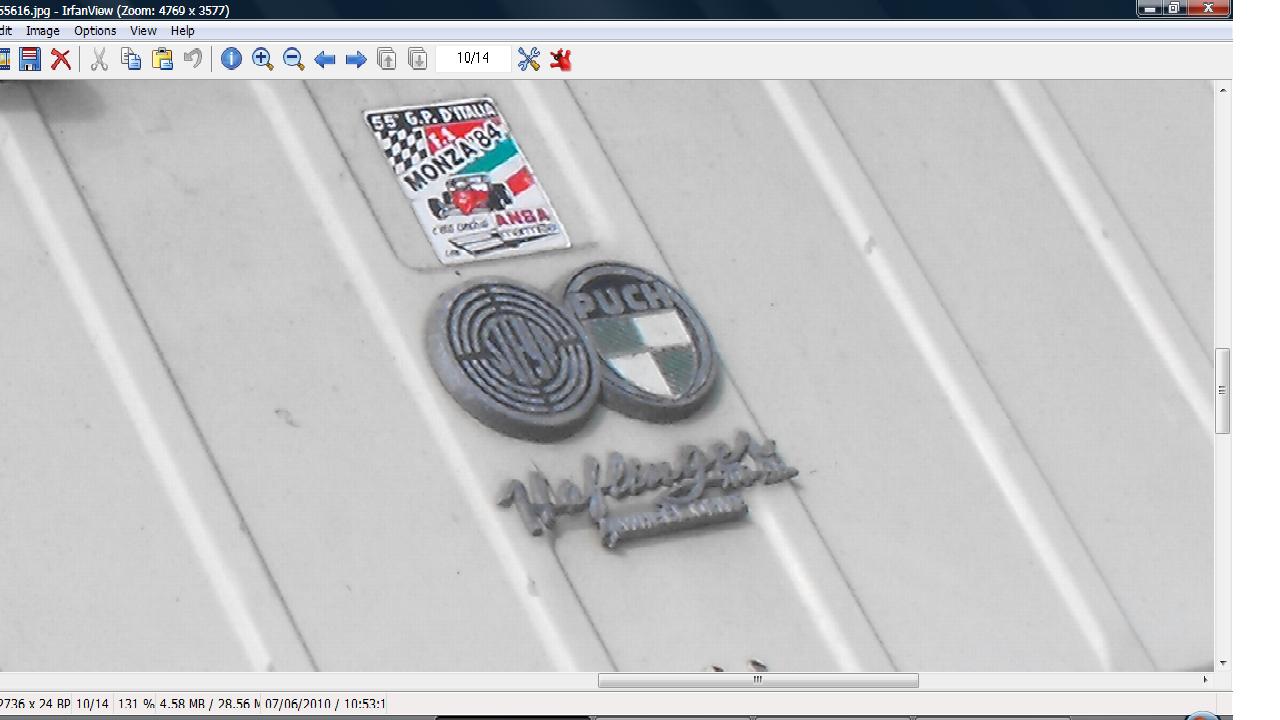Go to previous image with left arrow
The image size is (1280, 720).
324,59
